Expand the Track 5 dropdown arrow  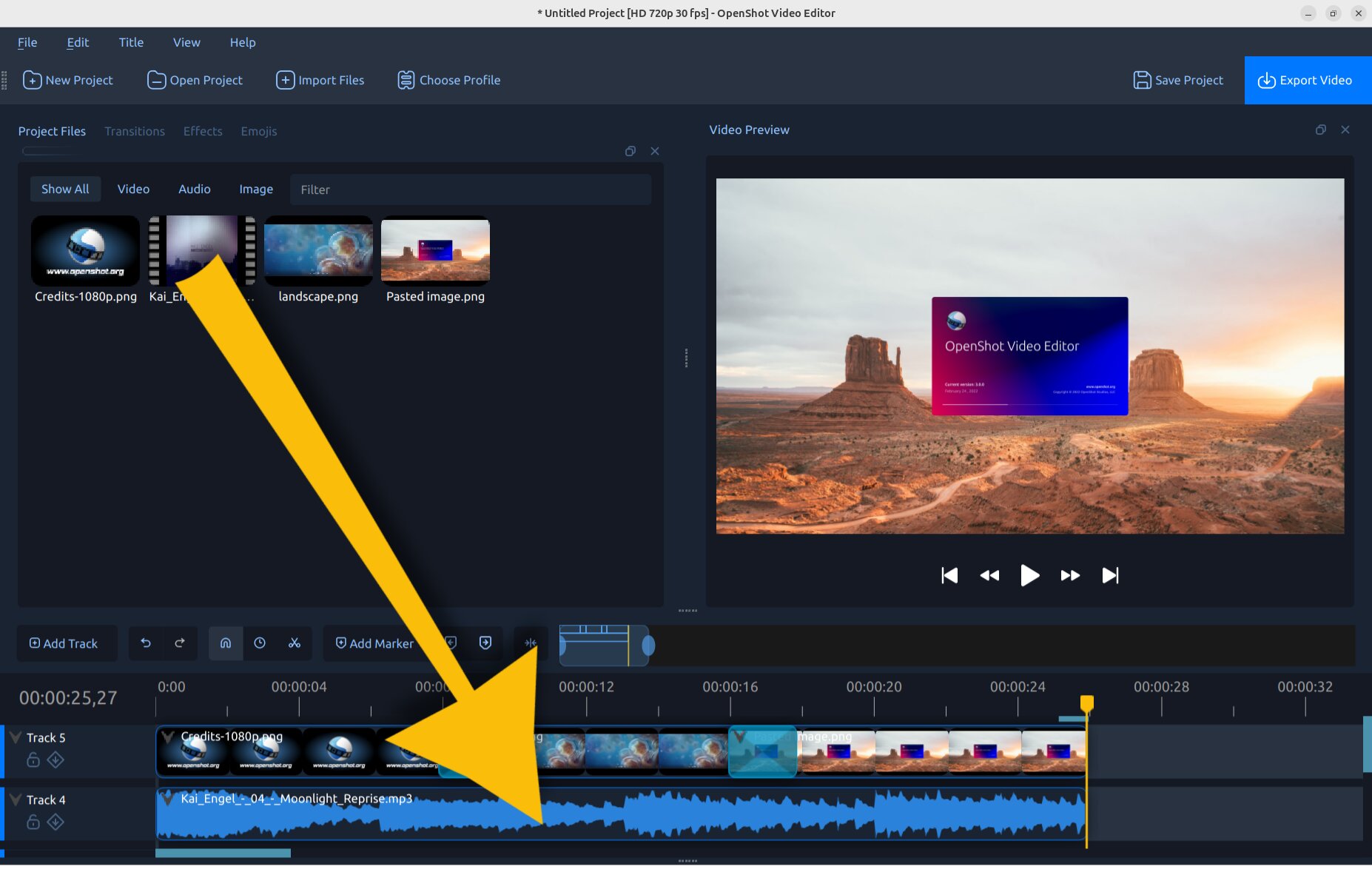tap(16, 737)
